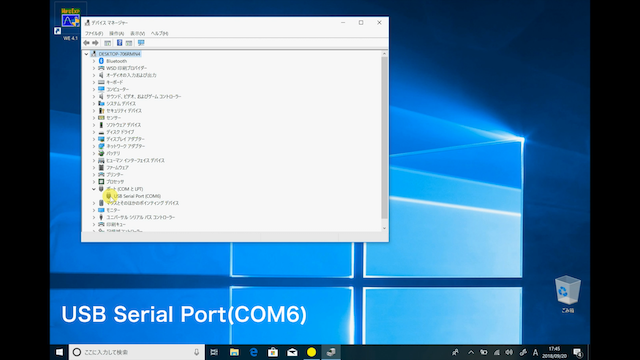This screenshot has width=640, height=360.
Task: Open Microsoft Store from the taskbar
Action: (x=273, y=352)
